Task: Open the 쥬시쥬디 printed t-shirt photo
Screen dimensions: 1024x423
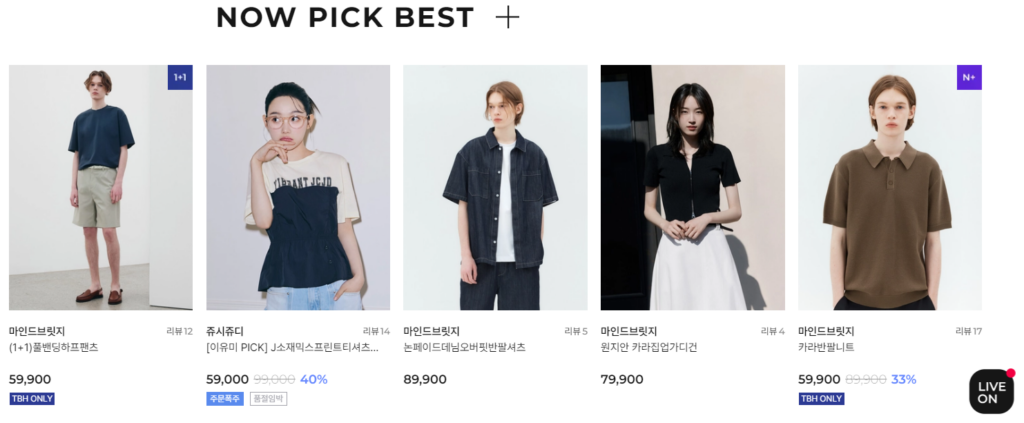Action: click(x=298, y=187)
